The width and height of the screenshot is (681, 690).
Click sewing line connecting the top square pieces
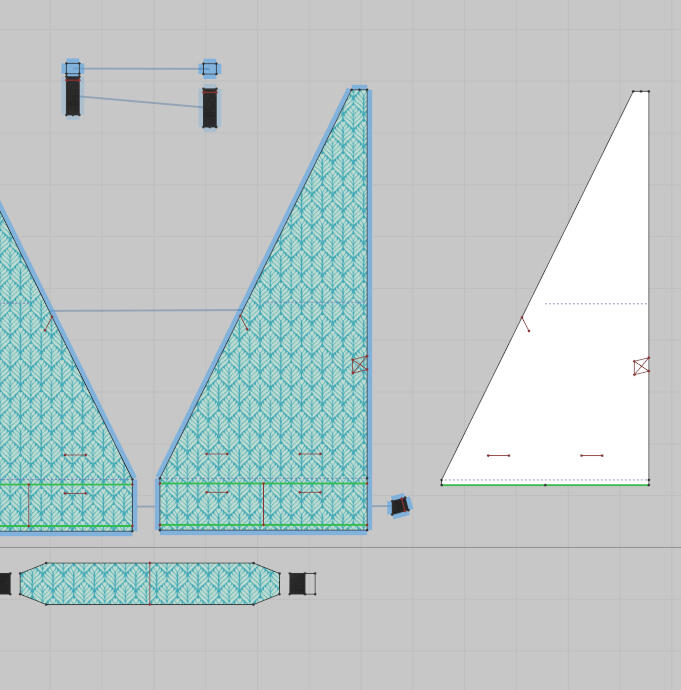tap(140, 69)
